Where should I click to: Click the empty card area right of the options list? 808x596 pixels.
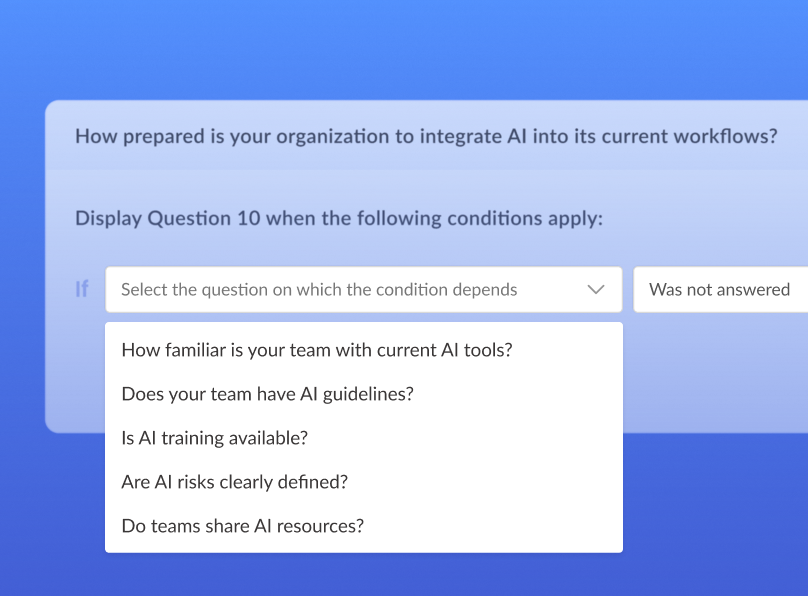[715, 376]
